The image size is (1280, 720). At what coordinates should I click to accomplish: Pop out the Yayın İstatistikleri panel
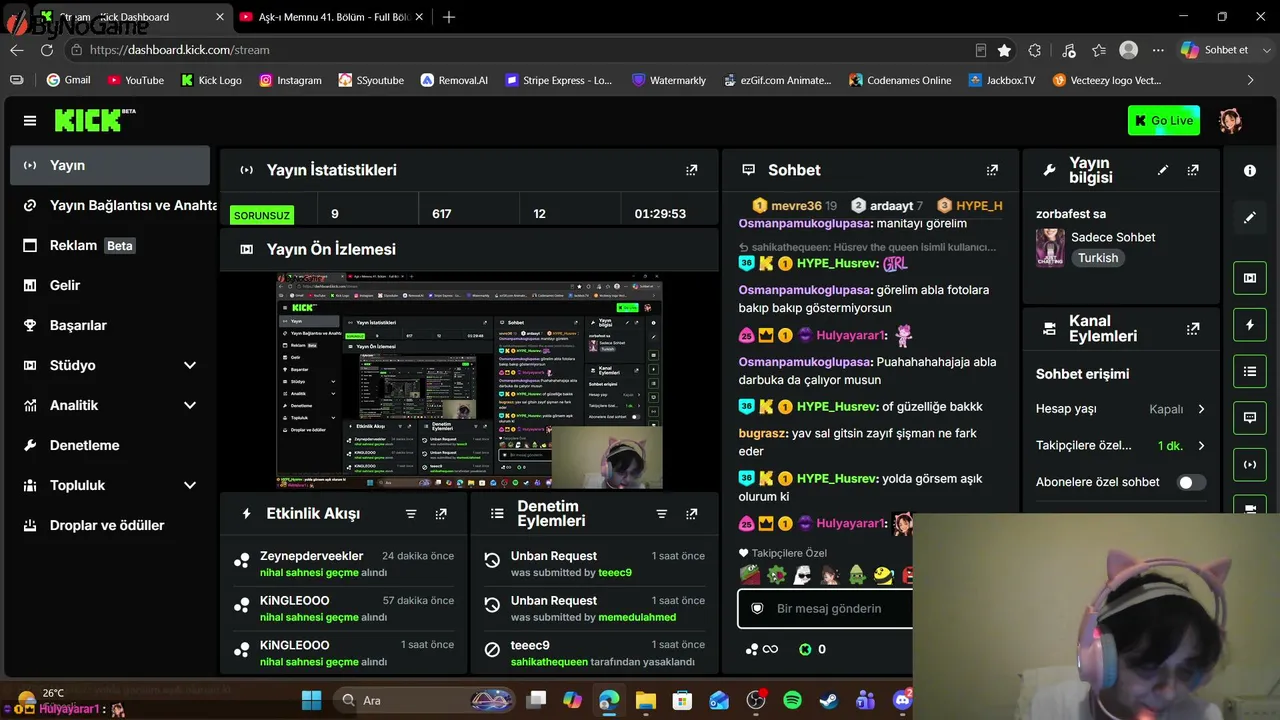[691, 170]
